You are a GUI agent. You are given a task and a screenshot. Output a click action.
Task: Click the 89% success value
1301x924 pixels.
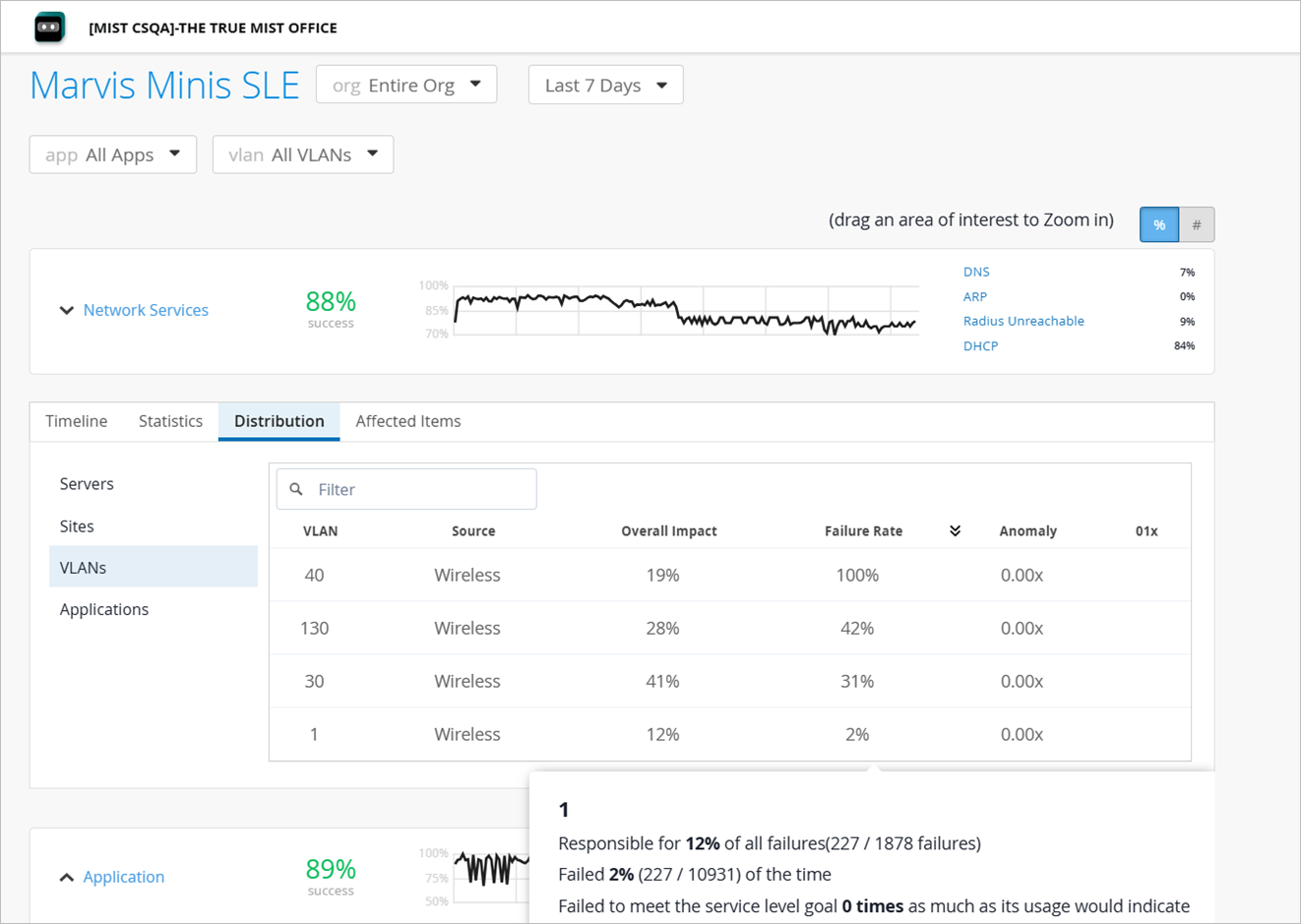click(x=331, y=869)
